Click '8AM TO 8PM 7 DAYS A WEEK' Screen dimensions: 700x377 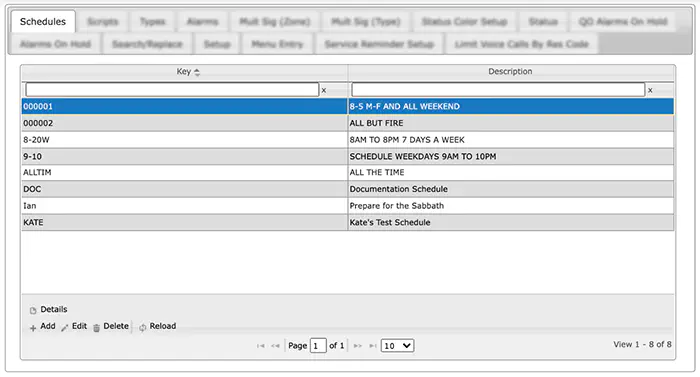(x=511, y=140)
